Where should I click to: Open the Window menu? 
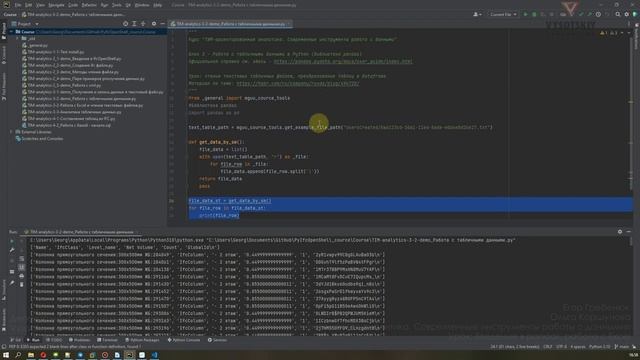(x=142, y=5)
